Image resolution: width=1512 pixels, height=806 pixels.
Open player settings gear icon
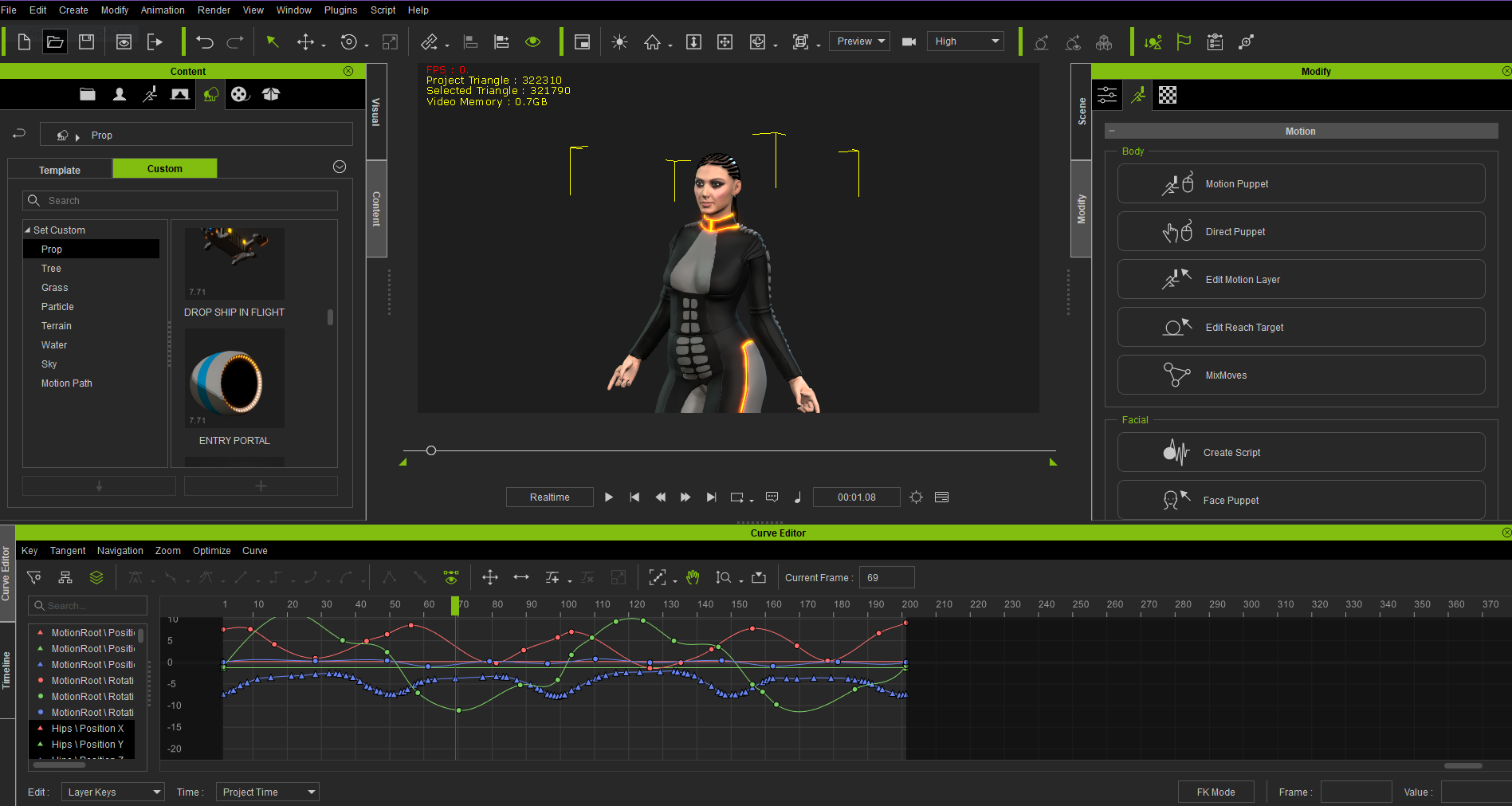pyautogui.click(x=917, y=497)
